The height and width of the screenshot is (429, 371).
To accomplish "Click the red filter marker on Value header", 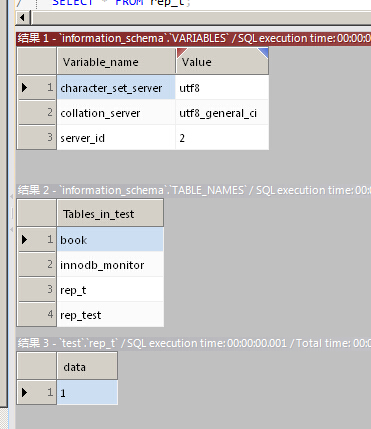I will 181,52.
